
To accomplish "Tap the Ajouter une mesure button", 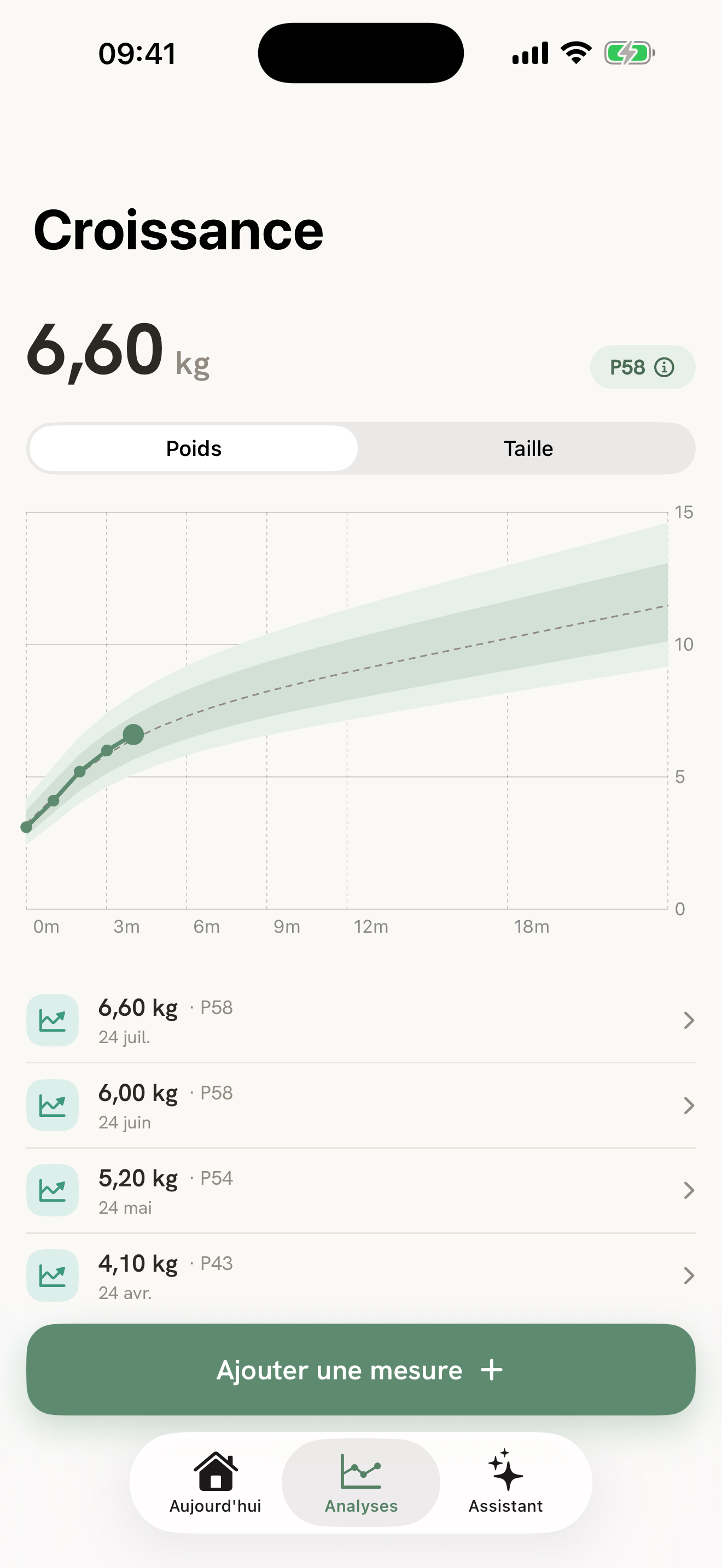I will point(361,1370).
